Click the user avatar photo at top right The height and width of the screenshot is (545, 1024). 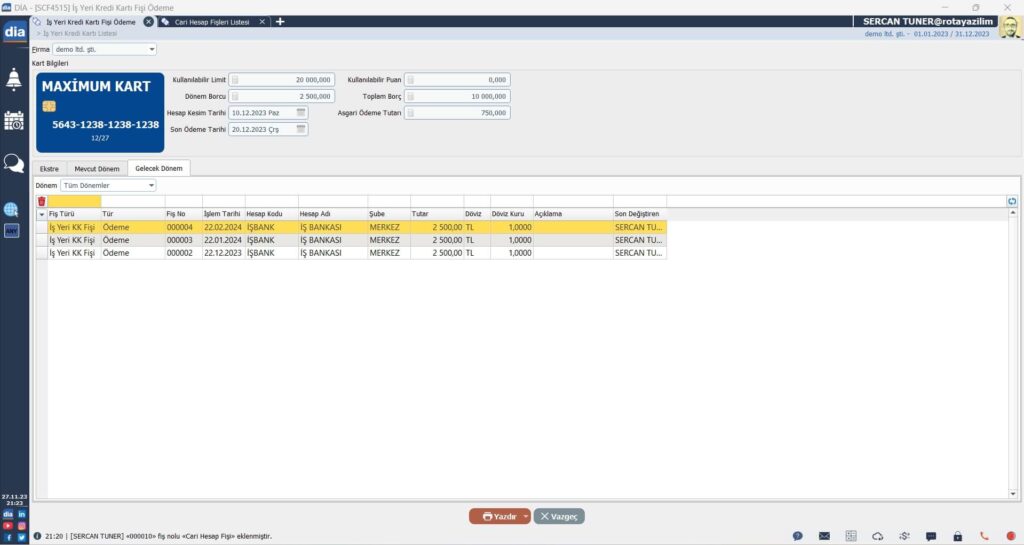pos(1010,27)
